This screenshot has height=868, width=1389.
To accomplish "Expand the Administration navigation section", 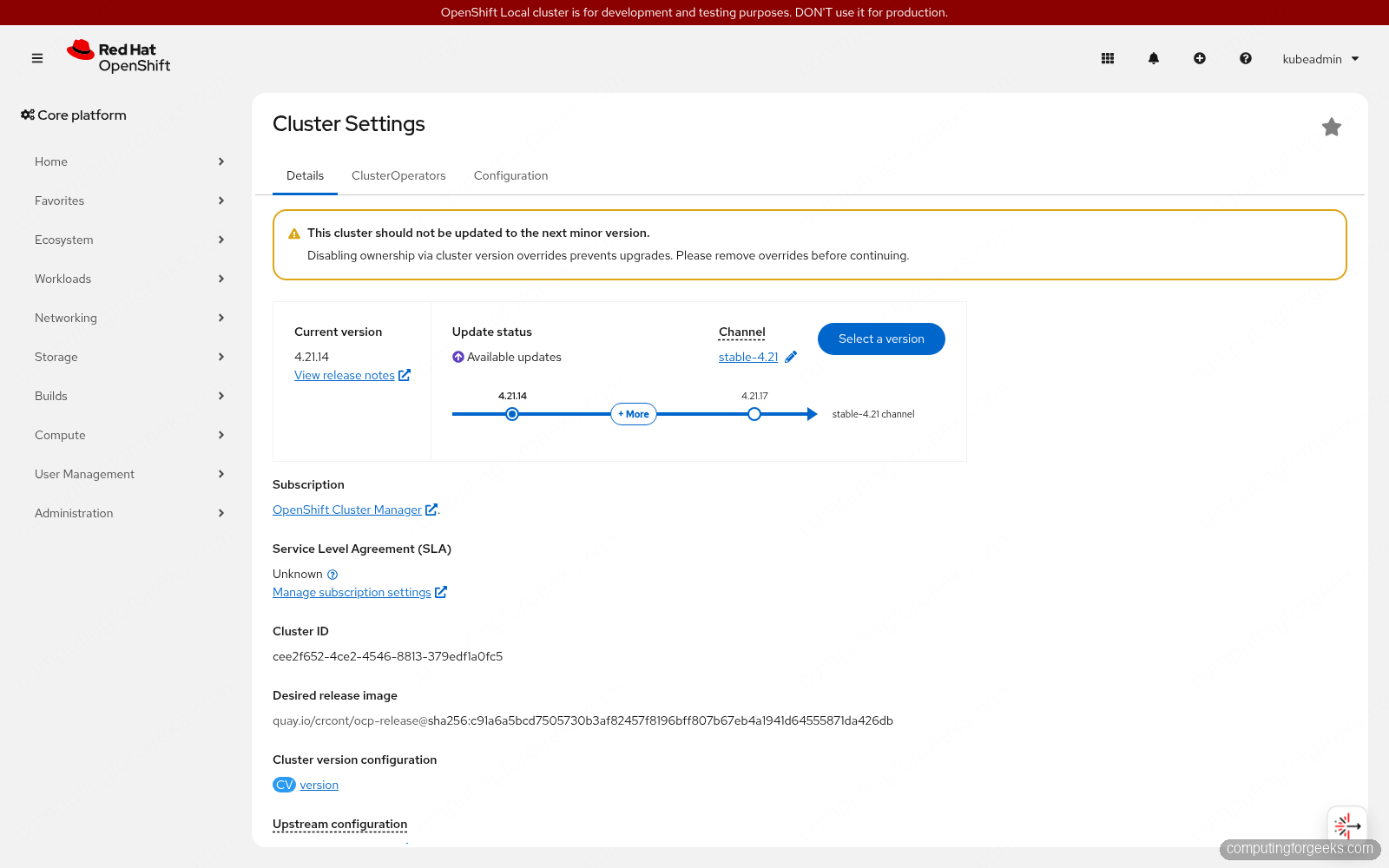I will [x=128, y=513].
